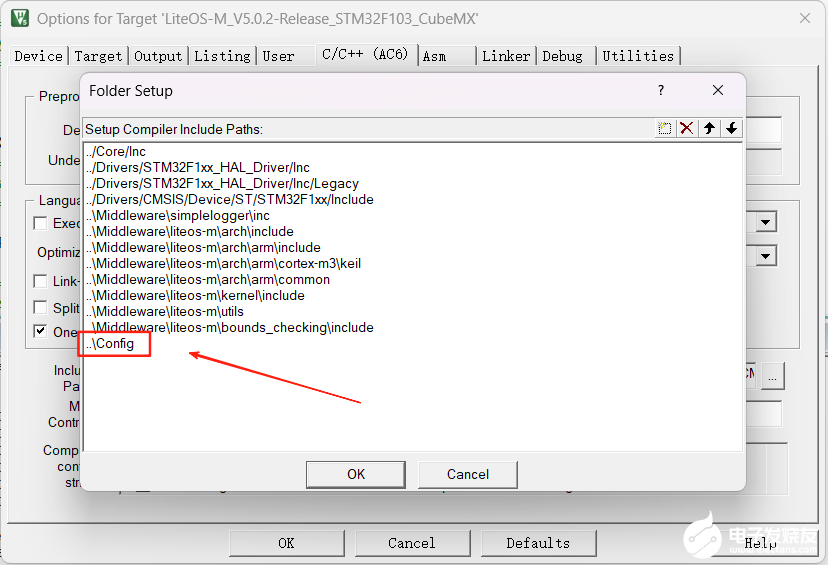Screen dimensions: 828x565
Task: Select the liteos-m\arch\arm\common path
Action: coord(413,279)
